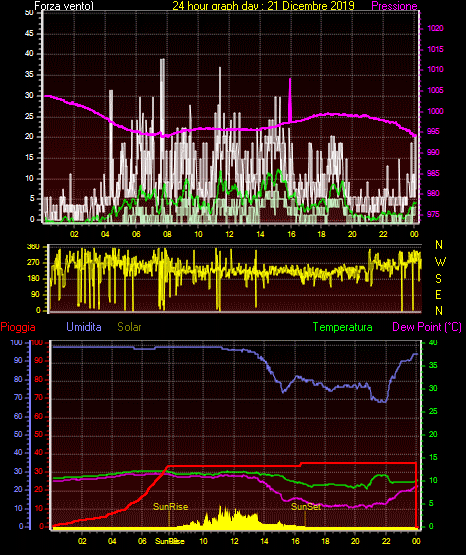Click the 360 value on wind direction axis
This screenshot has width=466, height=555.
click(x=33, y=247)
